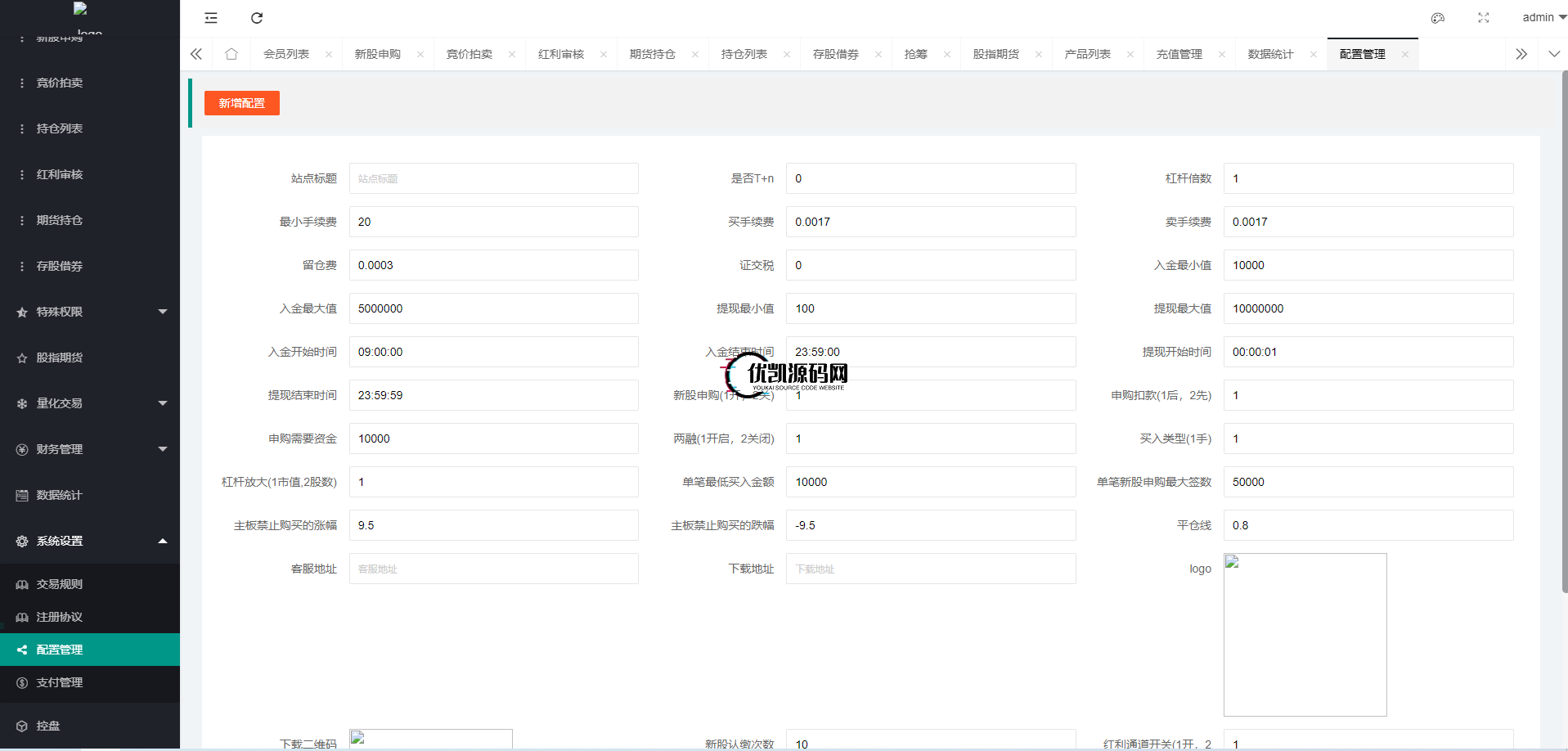Image resolution: width=1568 pixels, height=751 pixels.
Task: Switch to the 充值管理 tab
Action: (1179, 54)
